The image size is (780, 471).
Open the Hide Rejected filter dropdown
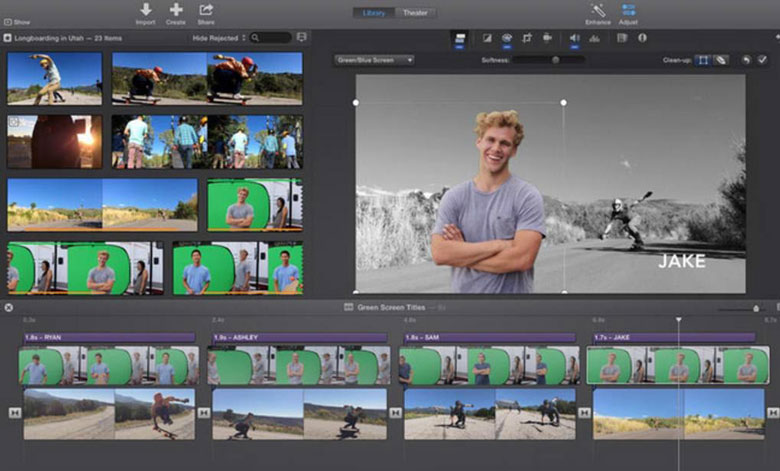[219, 38]
